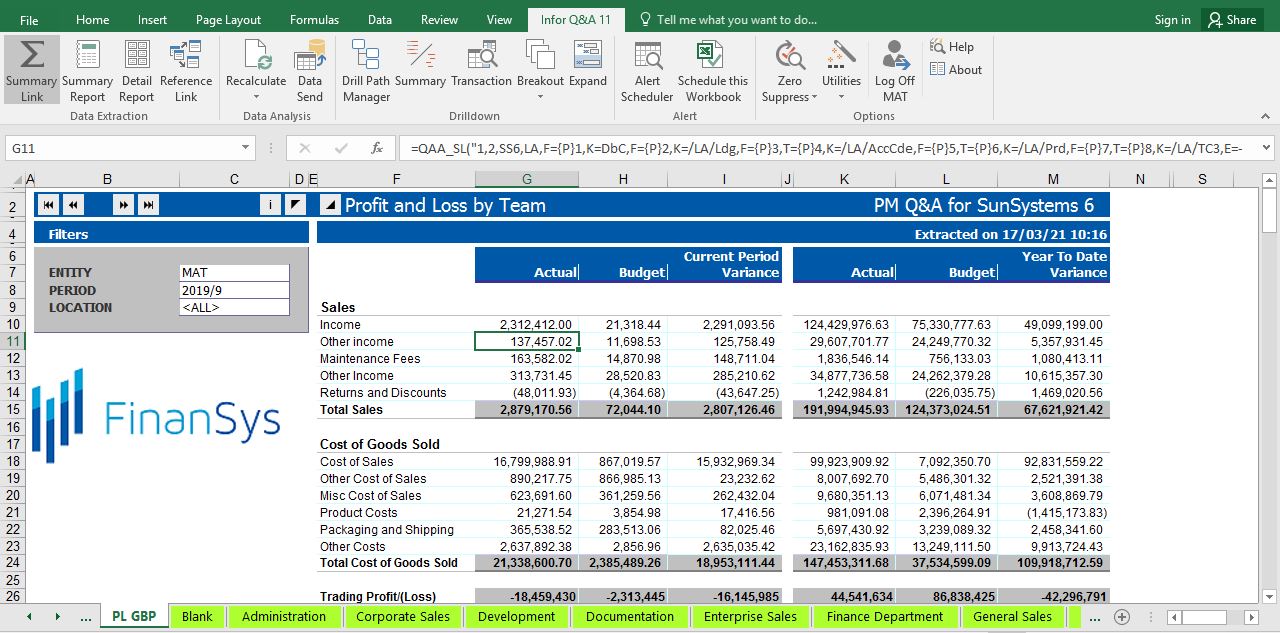Open the Finance Department sheet tab

click(885, 617)
